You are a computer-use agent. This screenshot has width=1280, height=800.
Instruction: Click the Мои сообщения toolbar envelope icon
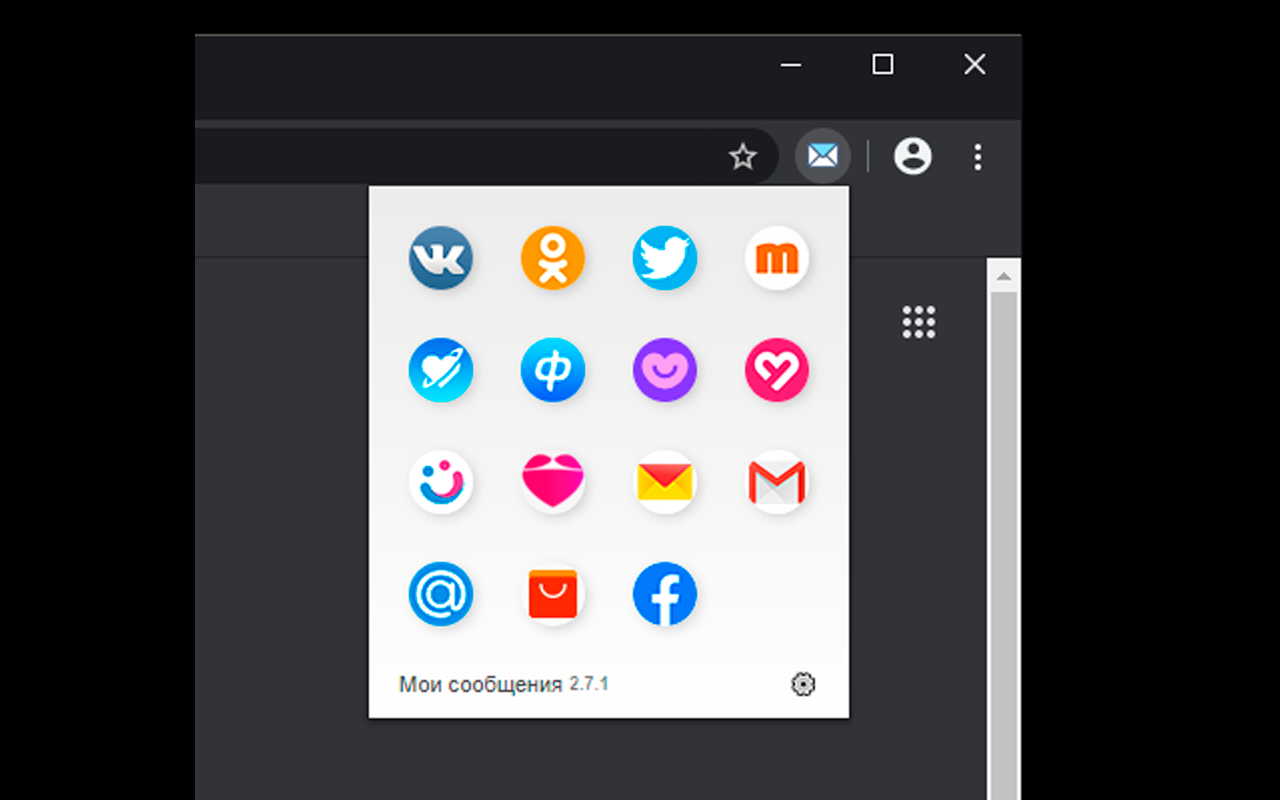coord(822,155)
